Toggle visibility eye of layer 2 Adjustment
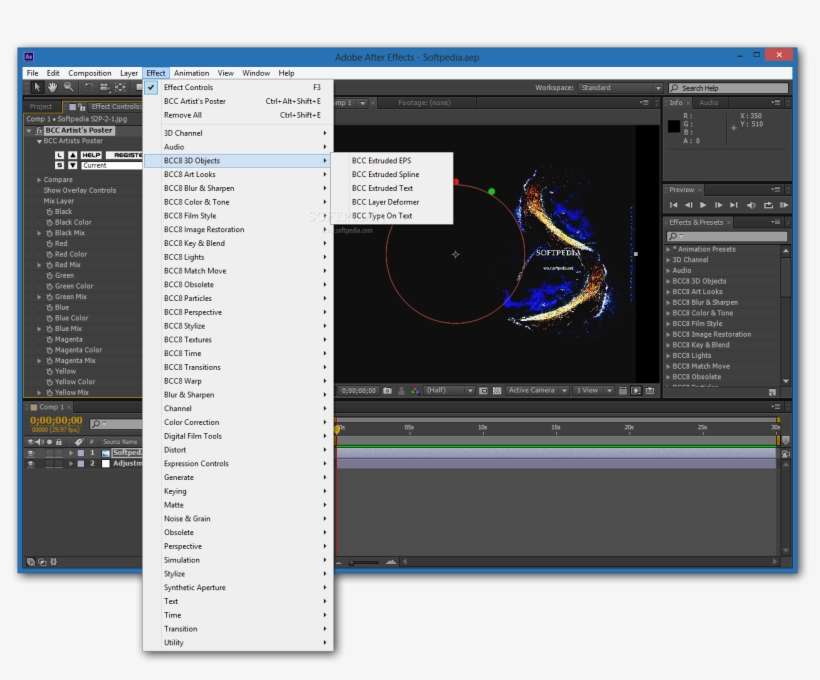The height and width of the screenshot is (680, 820). pos(31,463)
